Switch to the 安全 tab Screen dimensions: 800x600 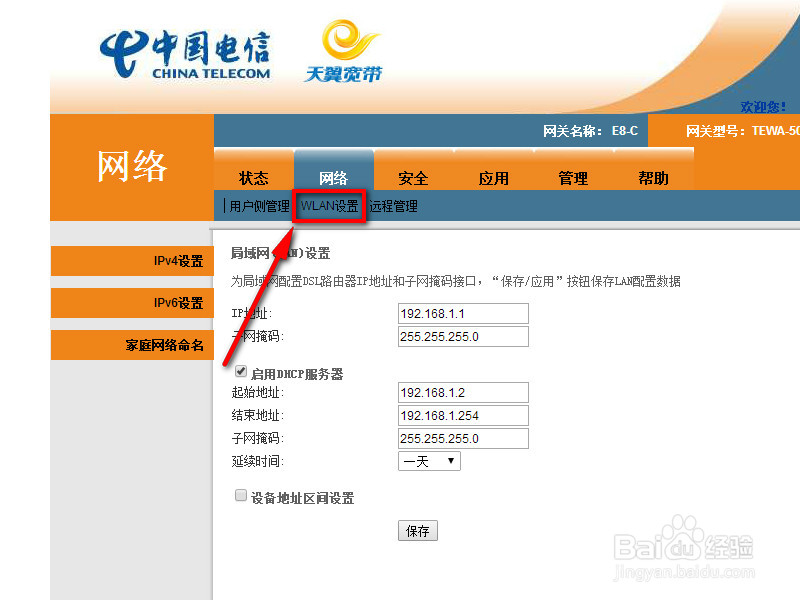(413, 177)
